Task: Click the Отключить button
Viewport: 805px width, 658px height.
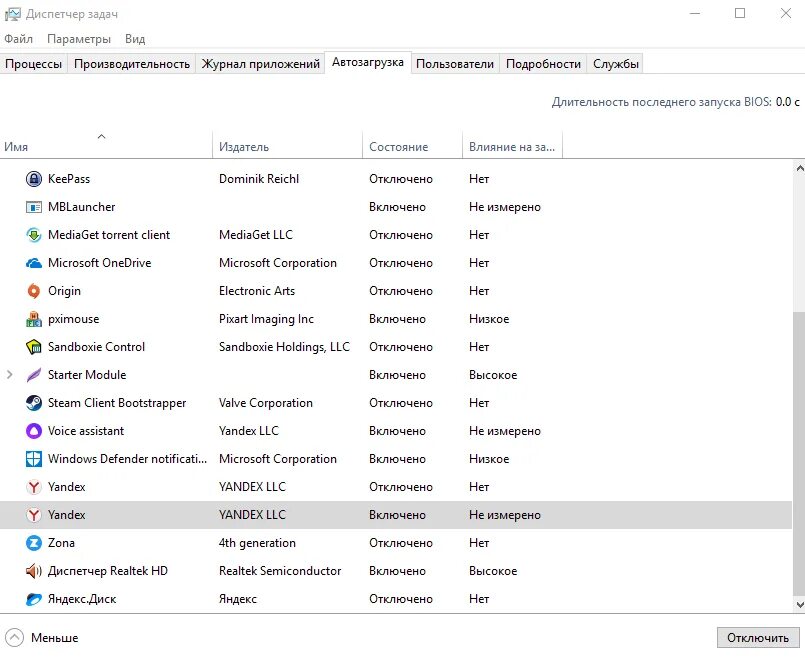Action: (x=758, y=638)
